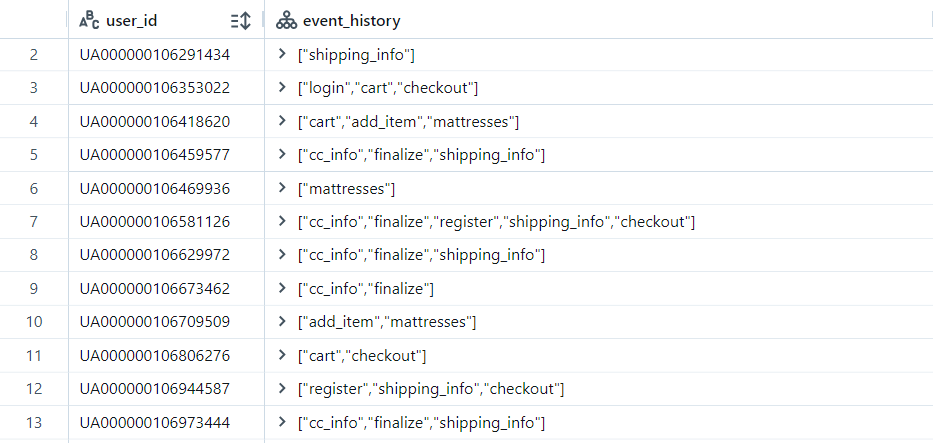Expand the add_item, mattresses array in row 10
This screenshot has width=933, height=443.
click(x=282, y=322)
